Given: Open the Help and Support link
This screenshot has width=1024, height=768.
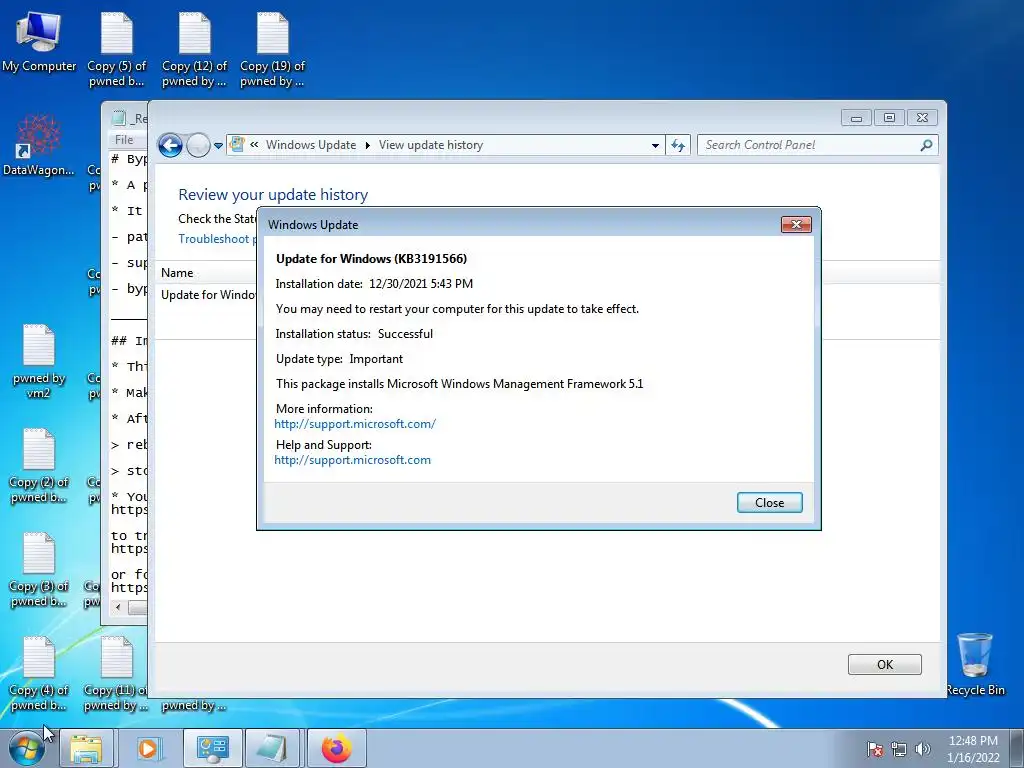Looking at the screenshot, I should (352, 460).
